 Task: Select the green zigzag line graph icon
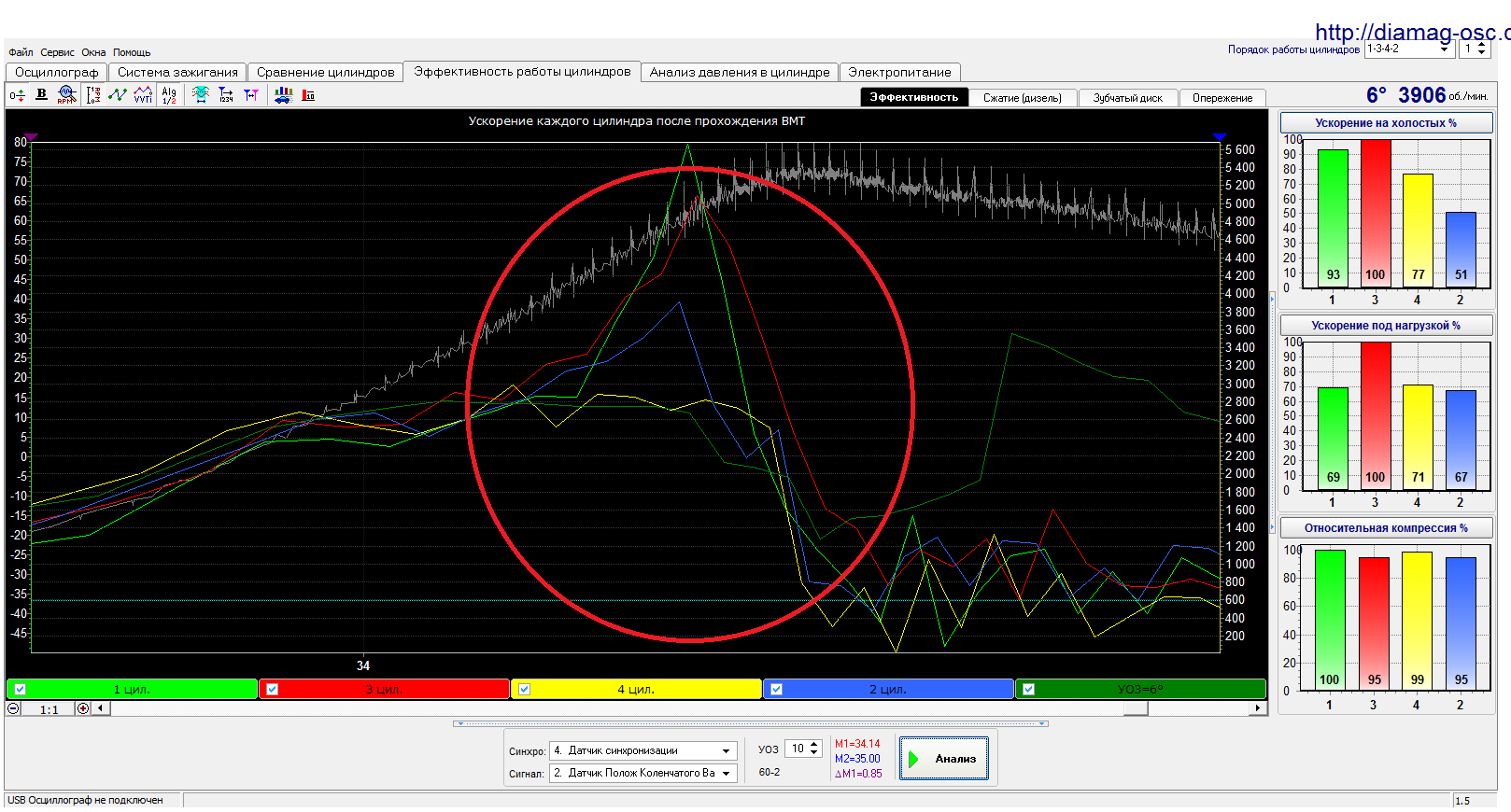click(x=118, y=94)
